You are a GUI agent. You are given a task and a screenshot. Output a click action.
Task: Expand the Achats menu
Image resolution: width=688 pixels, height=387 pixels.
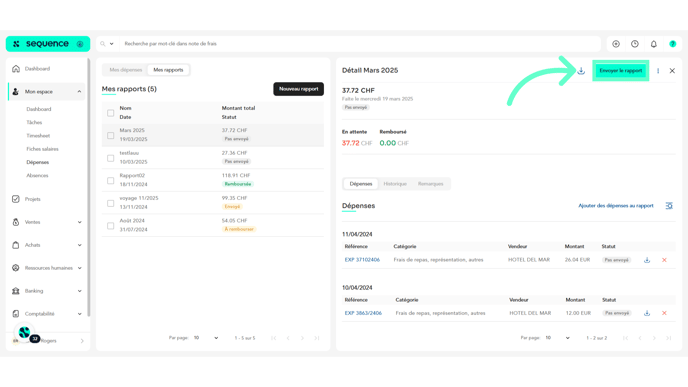(x=79, y=245)
